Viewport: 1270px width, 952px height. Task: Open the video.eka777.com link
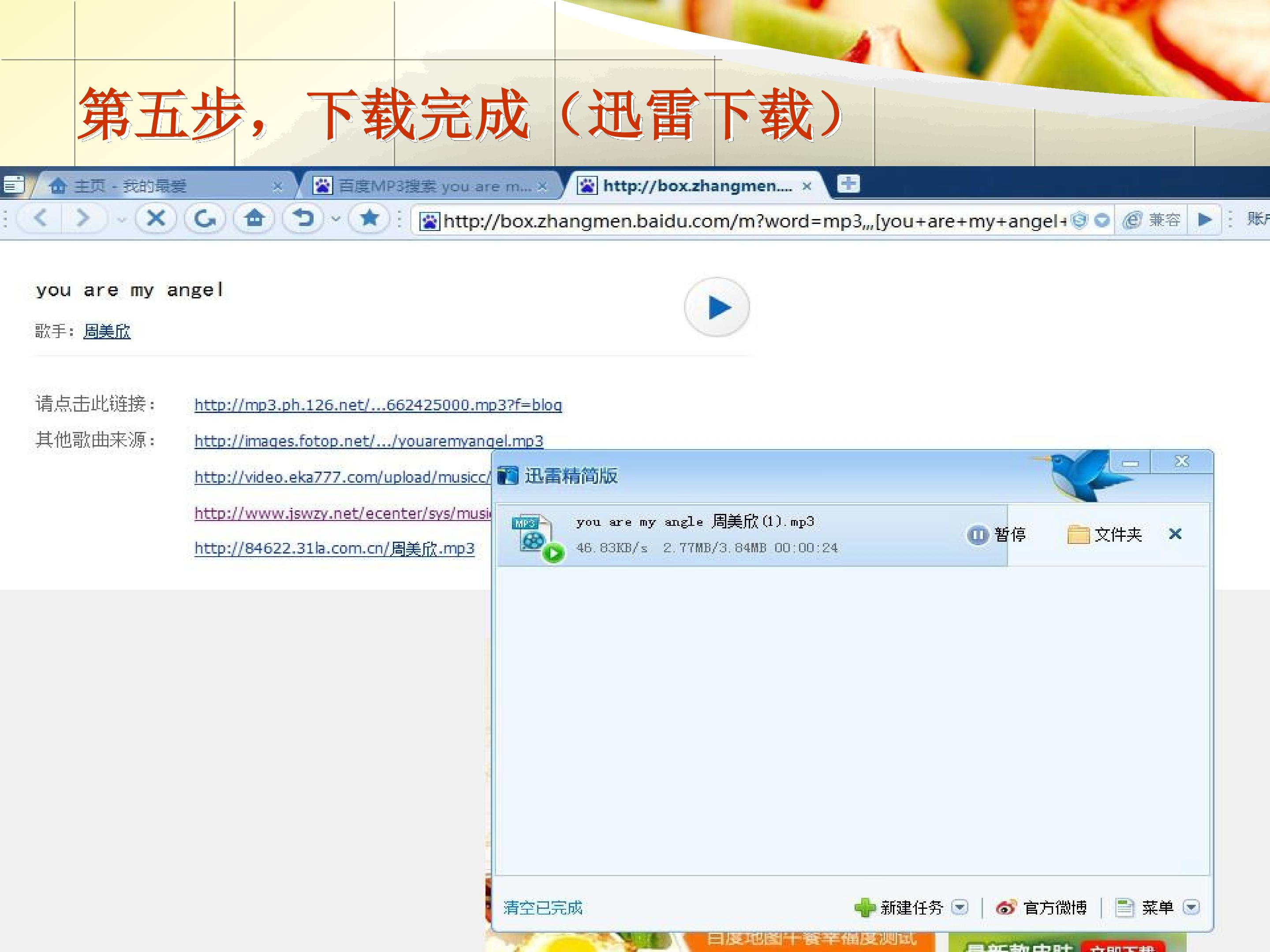coord(343,477)
